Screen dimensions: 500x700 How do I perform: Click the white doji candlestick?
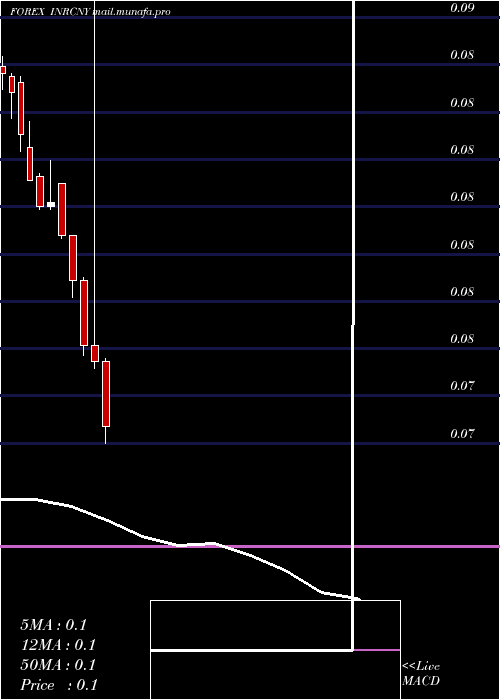coord(51,204)
